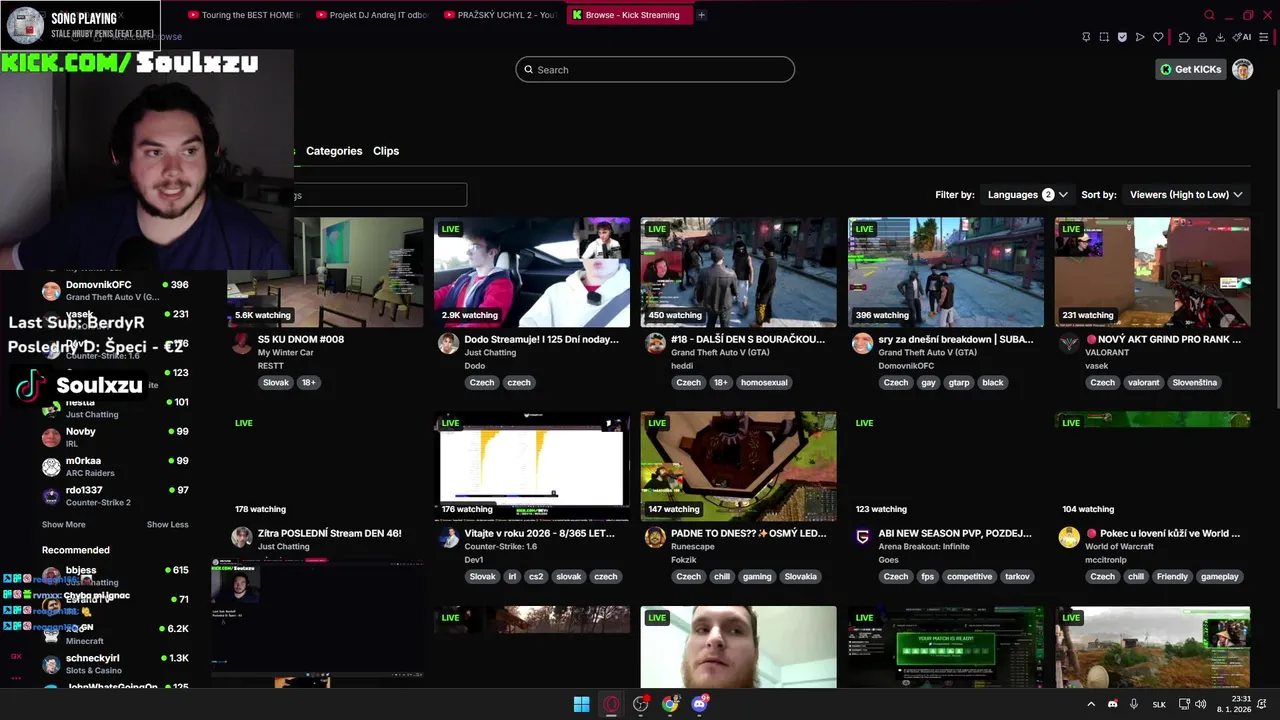
Task: Click the Slovakia tag under Fokzik stream
Action: [800, 576]
